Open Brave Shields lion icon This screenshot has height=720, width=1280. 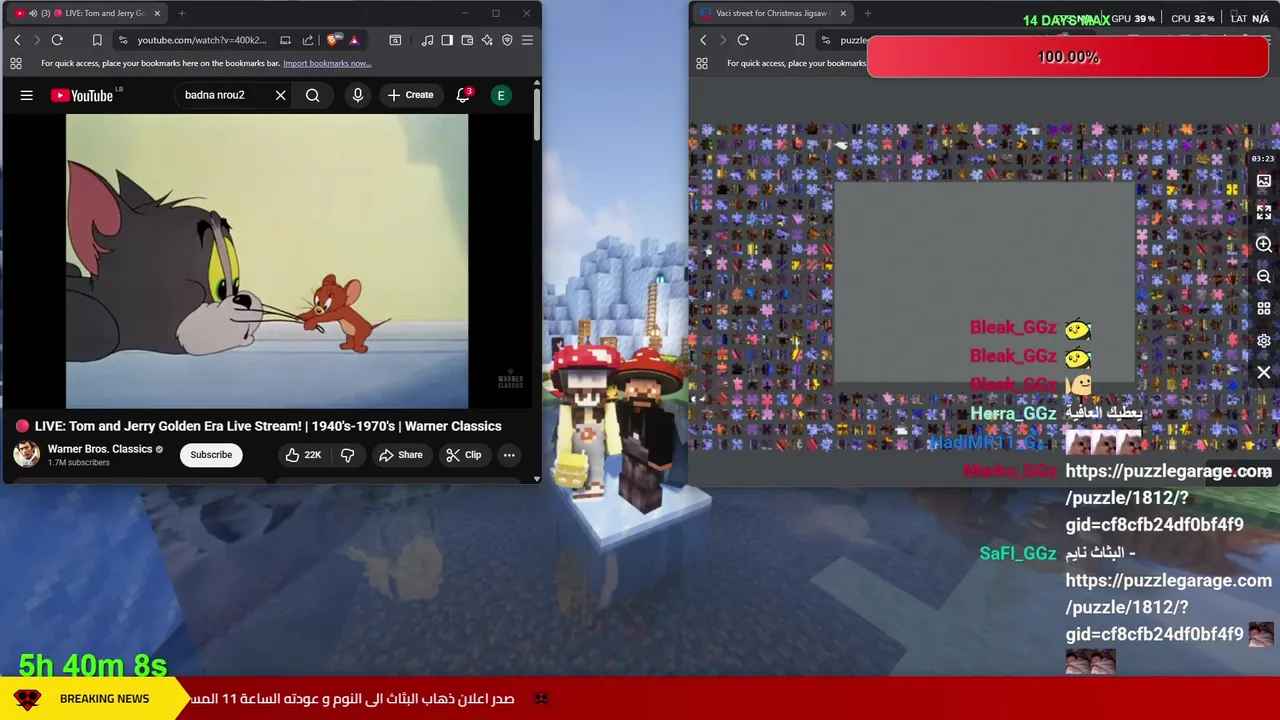333,40
